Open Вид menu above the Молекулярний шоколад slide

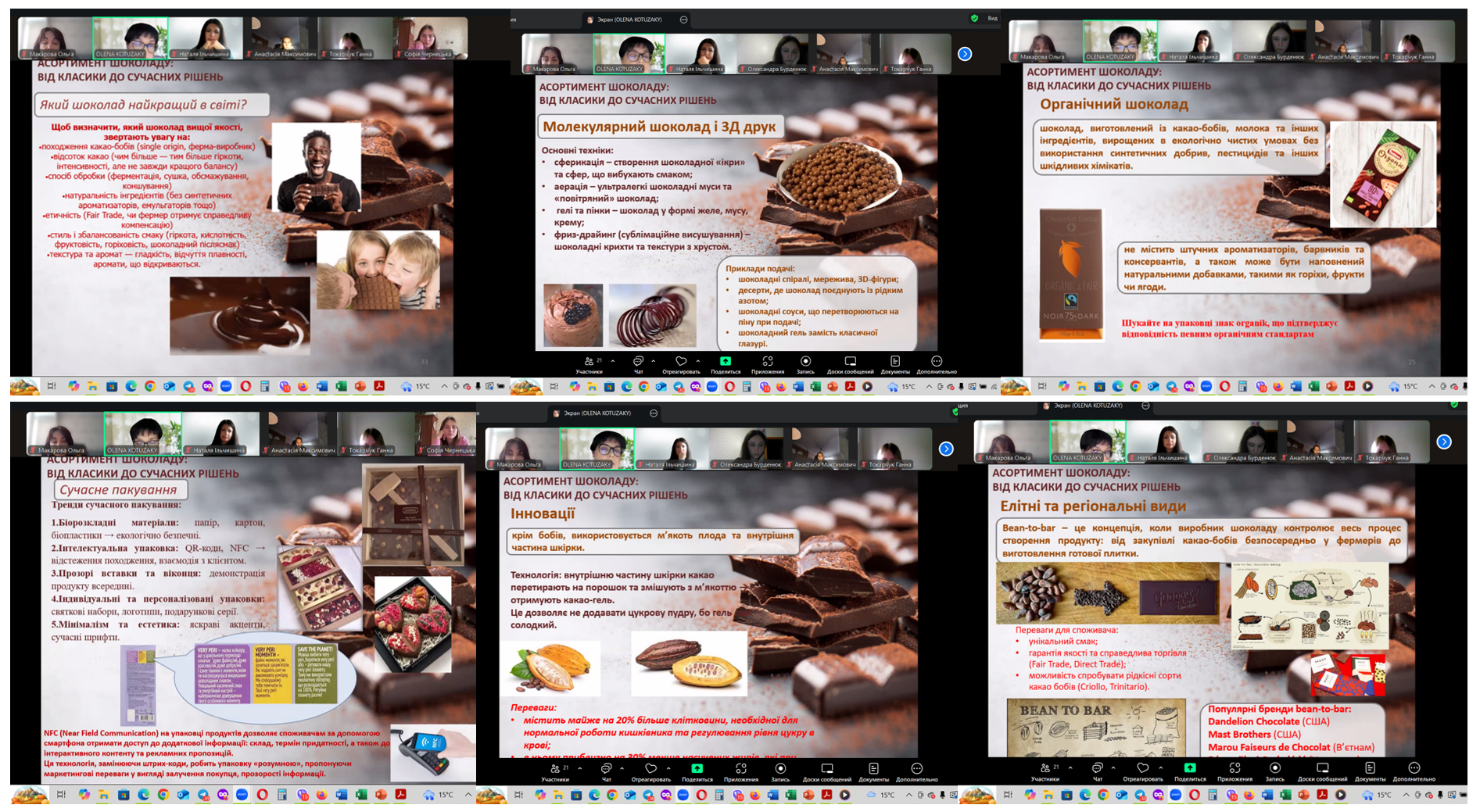point(991,18)
